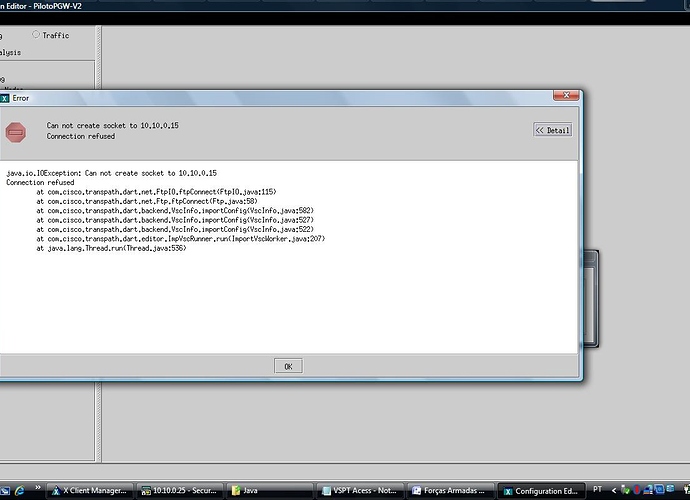Click the 'FtpIO.ftpConnect(FtpIO.java:115)' stack line
This screenshot has width=690, height=500.
tap(156, 191)
